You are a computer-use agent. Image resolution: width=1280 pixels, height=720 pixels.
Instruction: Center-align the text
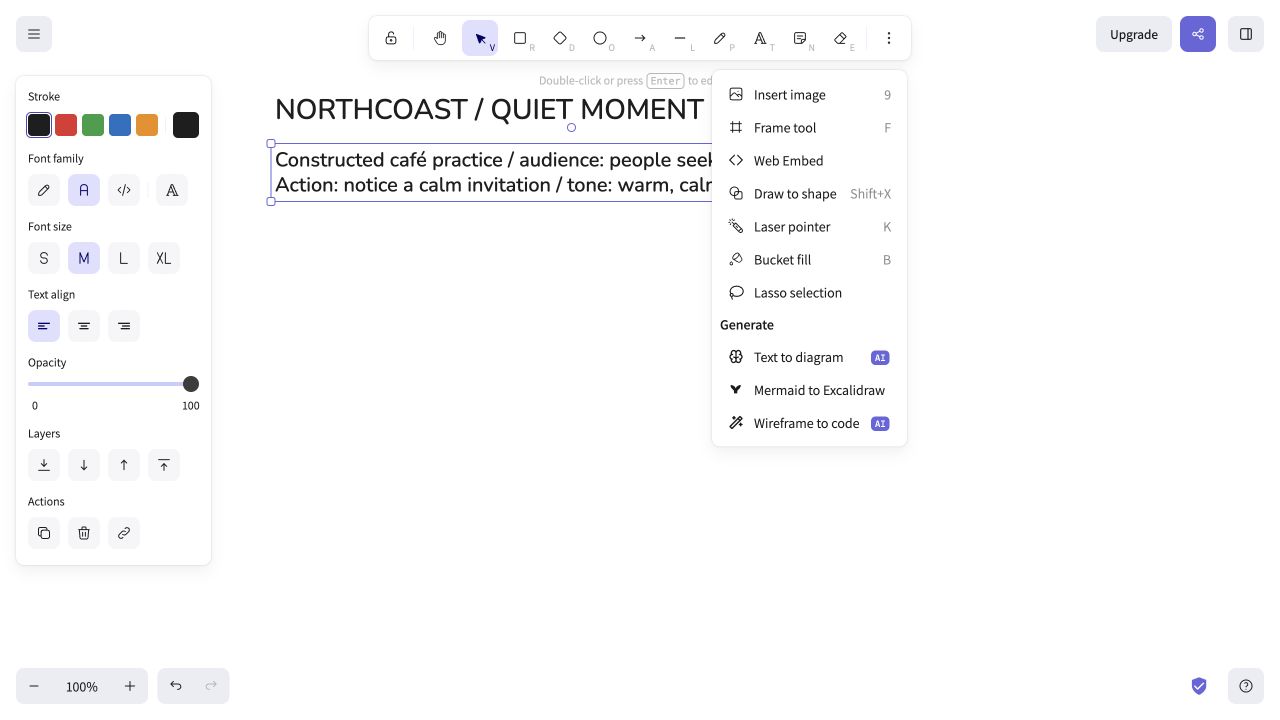[84, 326]
